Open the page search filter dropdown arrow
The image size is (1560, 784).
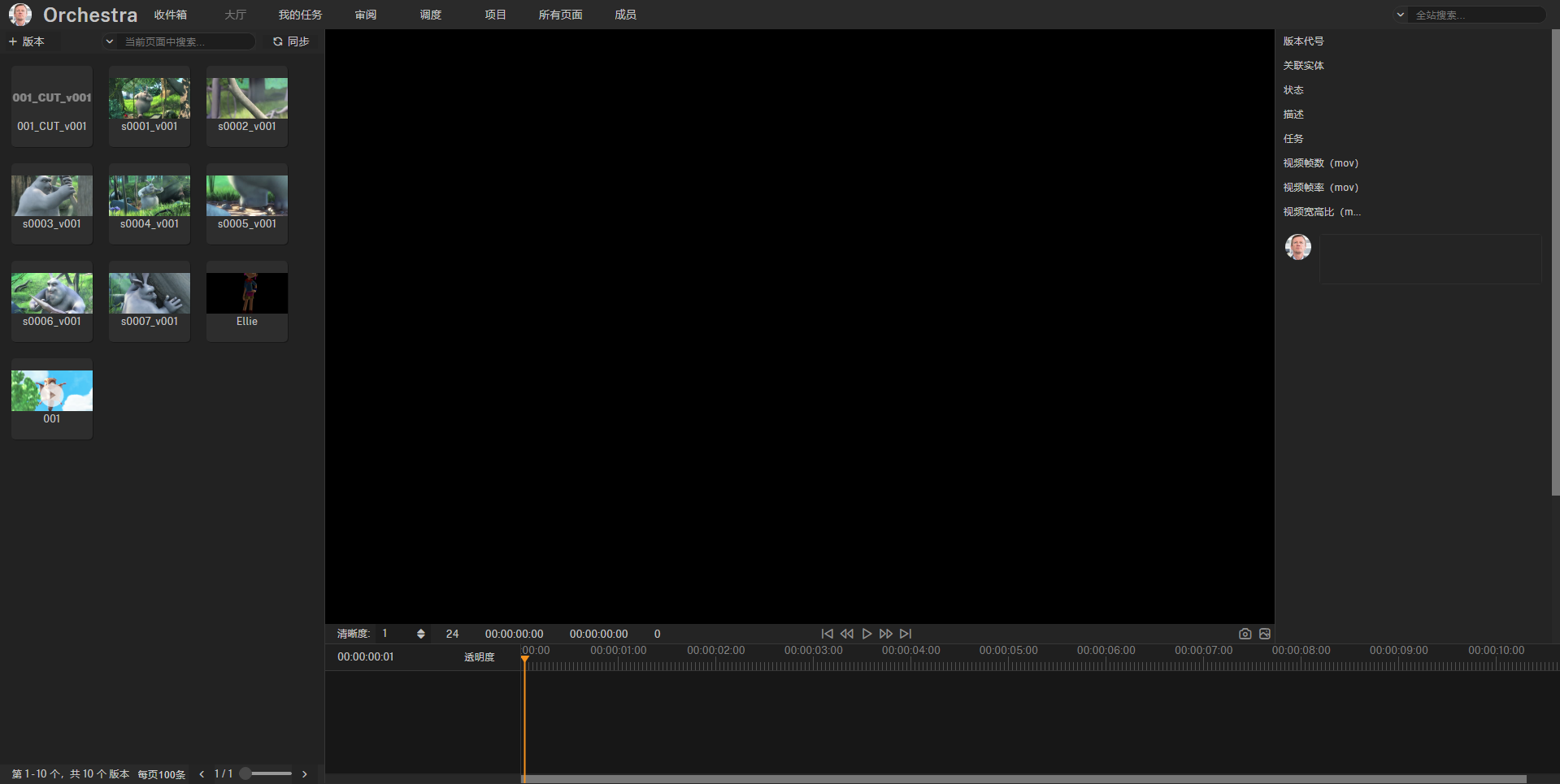[x=110, y=41]
